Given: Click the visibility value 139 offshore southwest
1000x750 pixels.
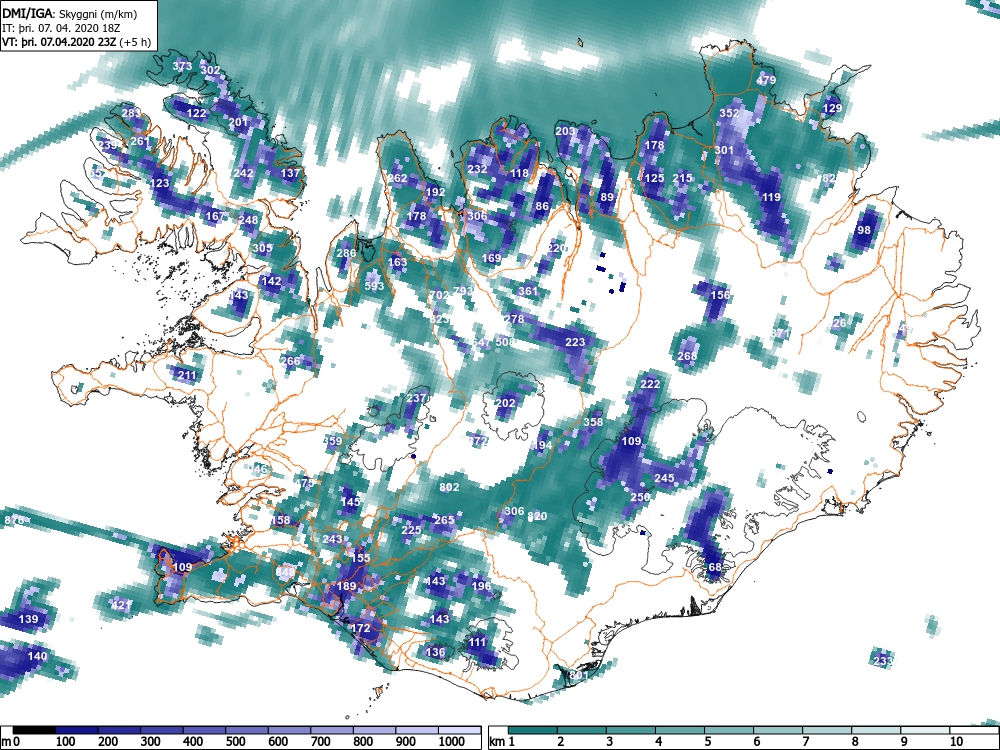Looking at the screenshot, I should [28, 619].
